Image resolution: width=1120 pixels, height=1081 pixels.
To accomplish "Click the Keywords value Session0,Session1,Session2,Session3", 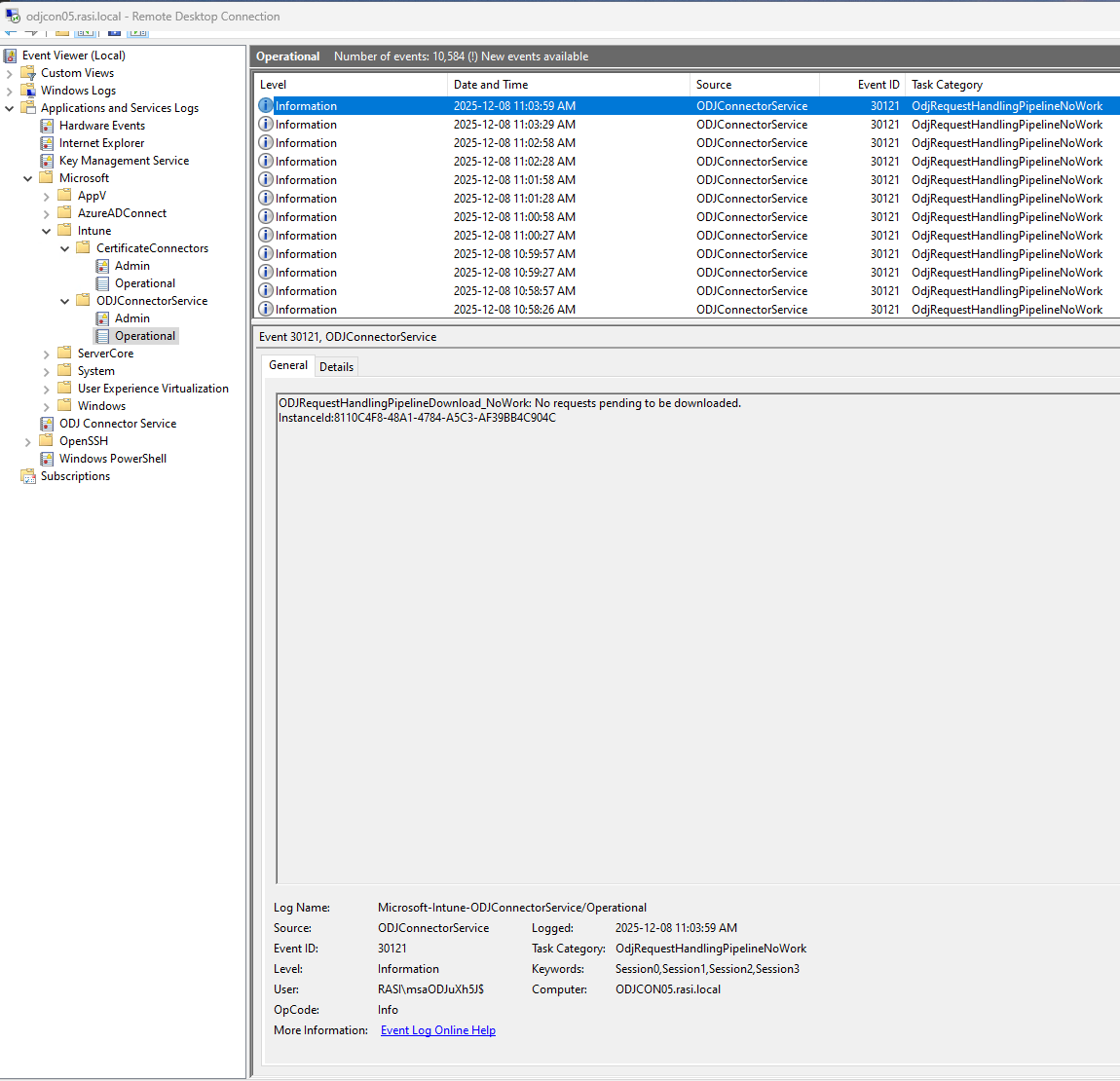I will click(x=707, y=969).
